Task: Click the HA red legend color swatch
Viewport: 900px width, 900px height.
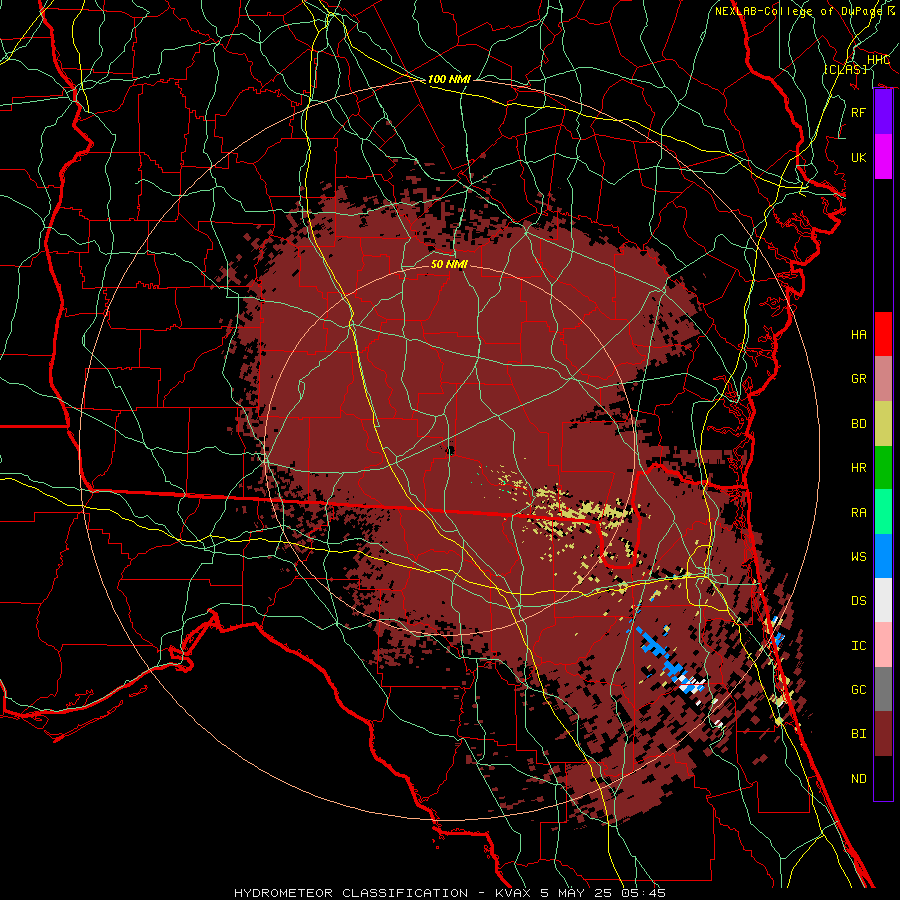Action: pyautogui.click(x=883, y=334)
